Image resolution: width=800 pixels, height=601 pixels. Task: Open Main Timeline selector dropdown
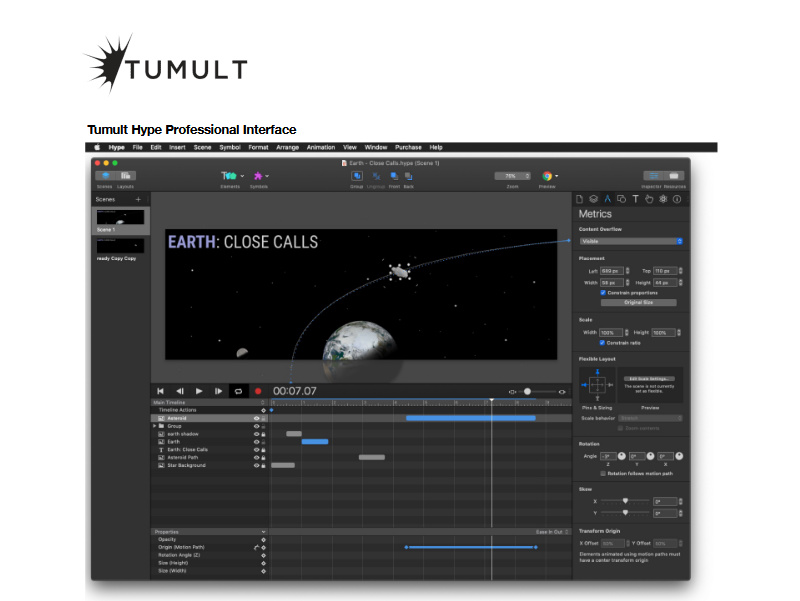(209, 403)
